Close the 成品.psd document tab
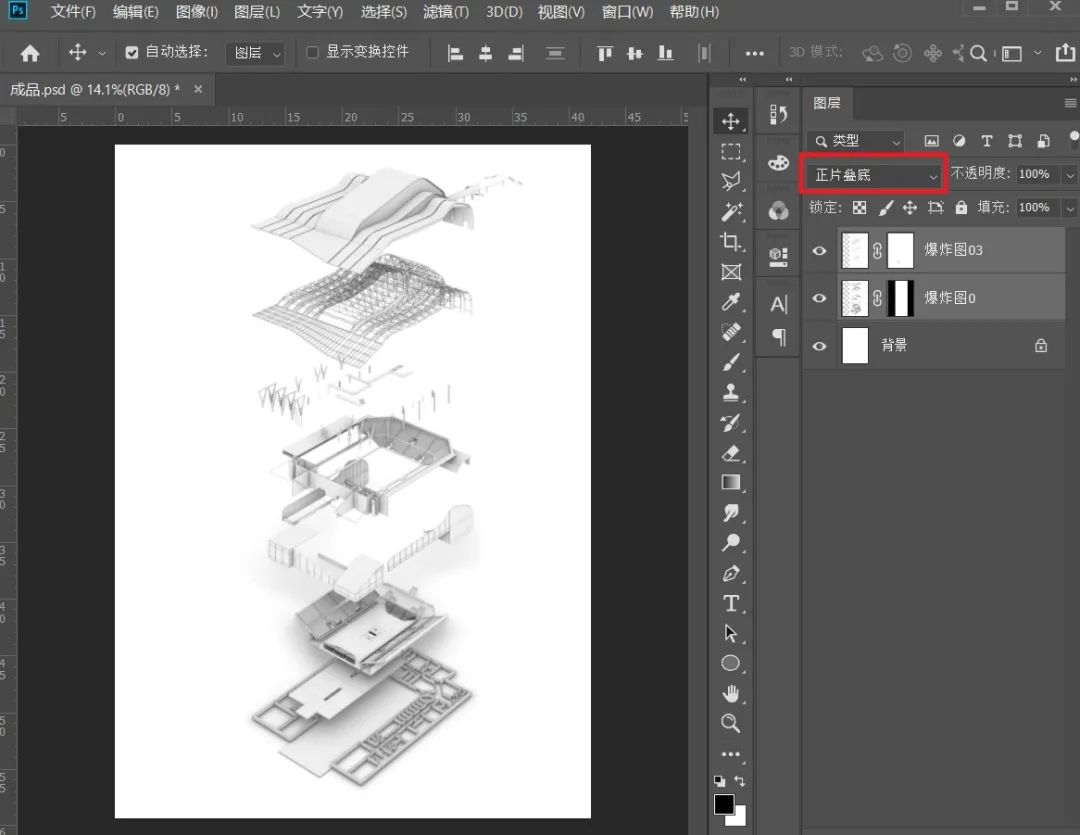The width and height of the screenshot is (1080, 835). (x=198, y=89)
